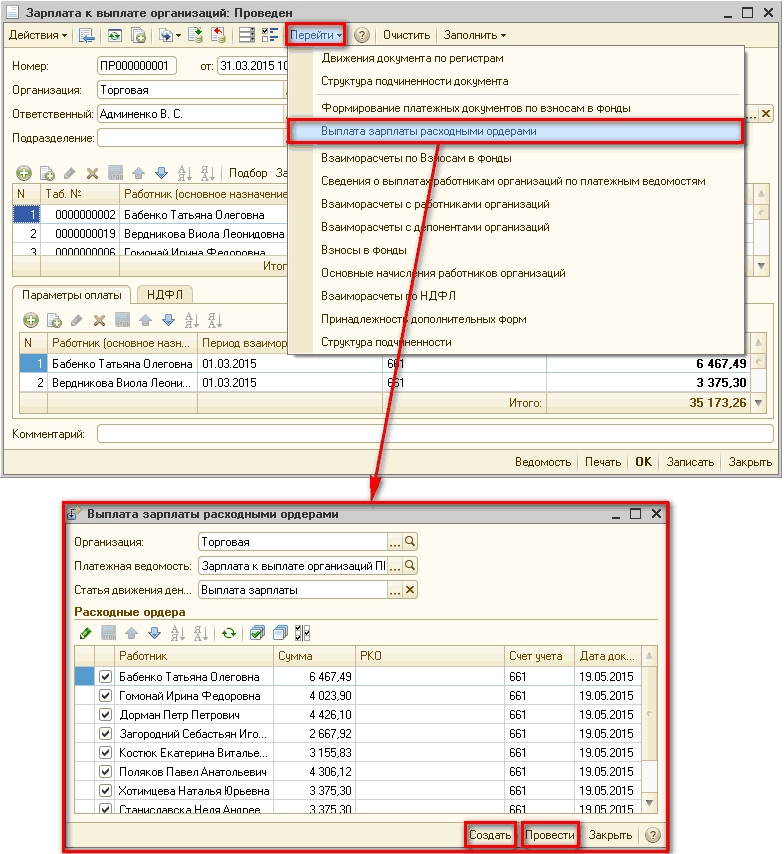Toggle checkbox for Поляков Павел Анатольевич
Screen dimensions: 784x854
(x=105, y=772)
